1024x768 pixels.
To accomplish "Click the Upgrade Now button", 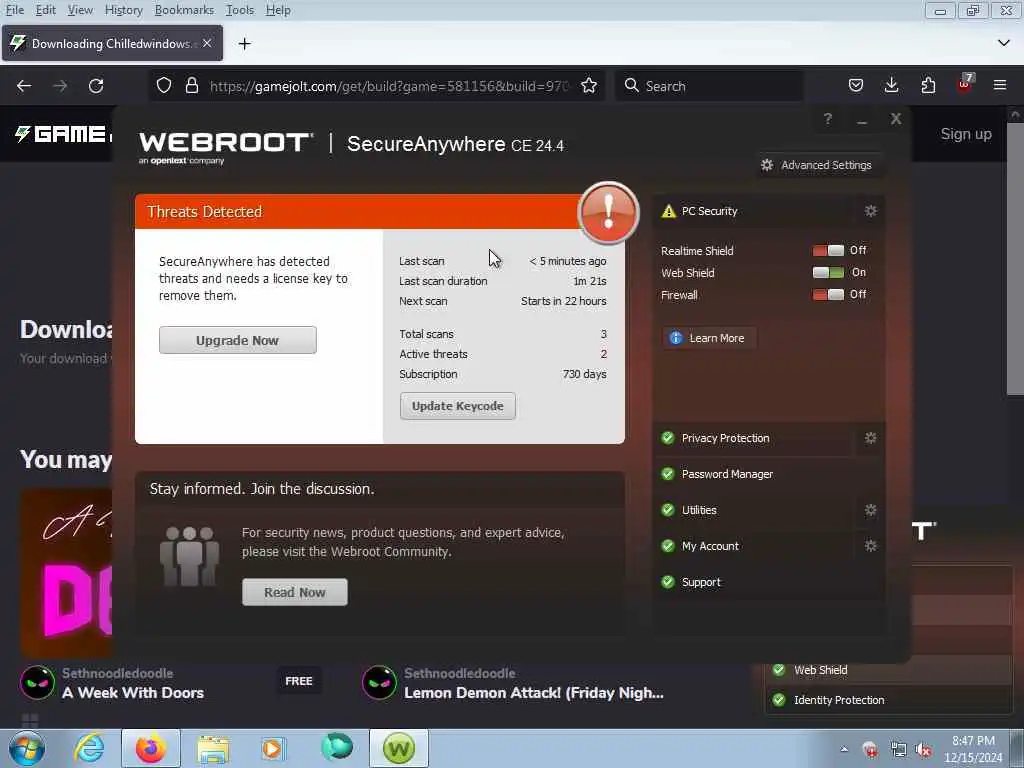I will pos(238,340).
